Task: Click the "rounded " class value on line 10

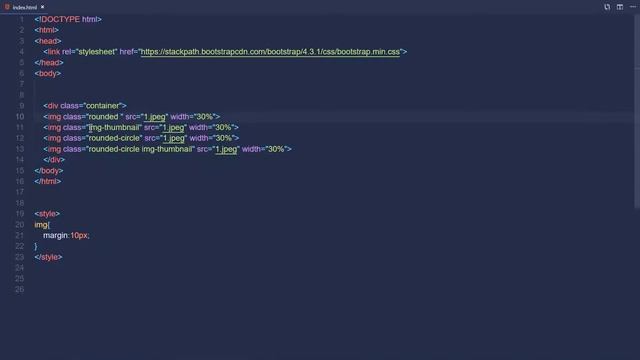Action: point(104,117)
